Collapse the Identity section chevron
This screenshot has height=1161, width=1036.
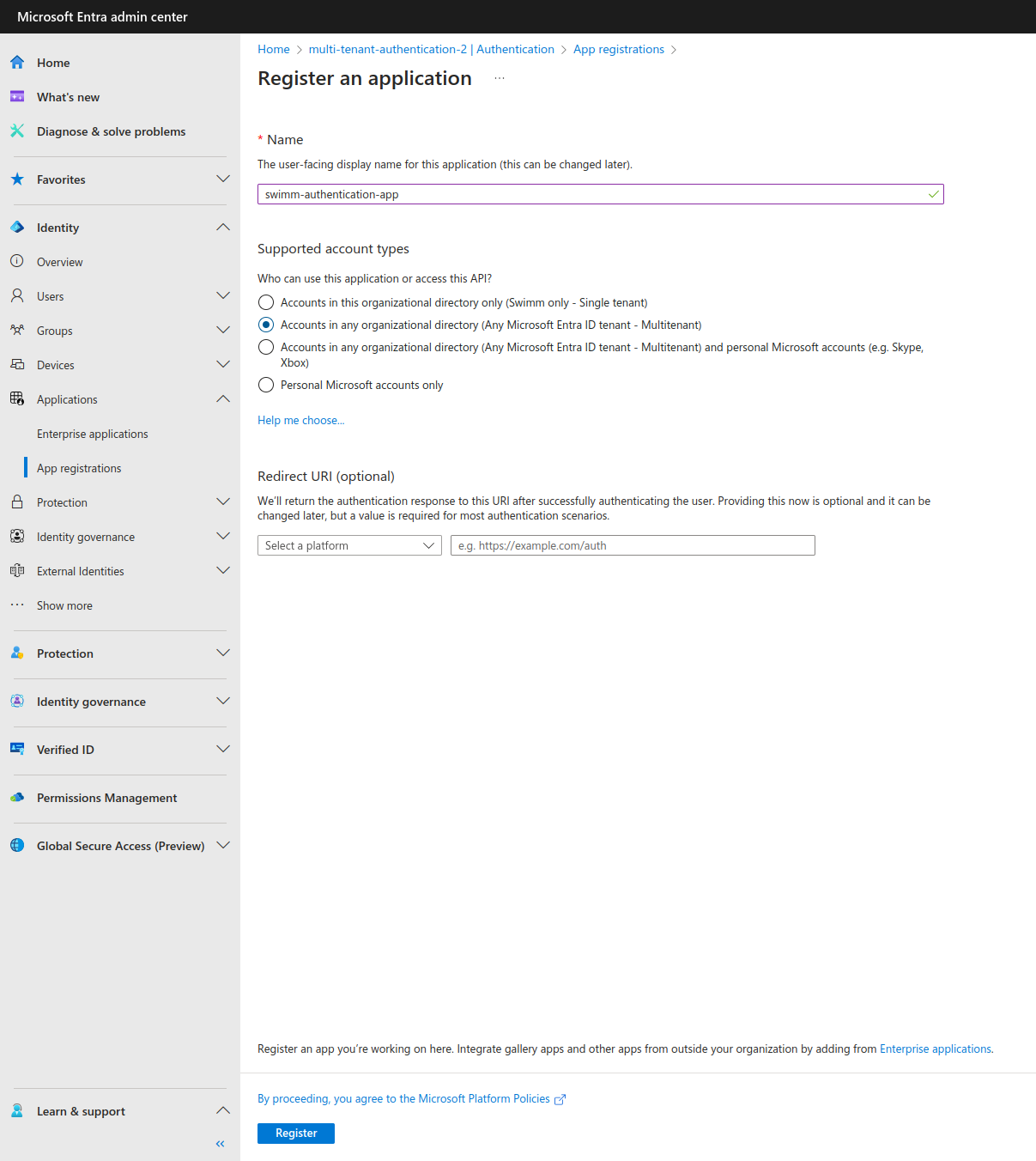pos(223,227)
